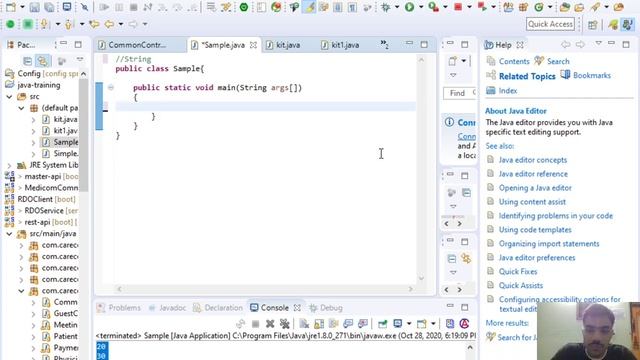Click the Find field in outline panel

point(460,93)
